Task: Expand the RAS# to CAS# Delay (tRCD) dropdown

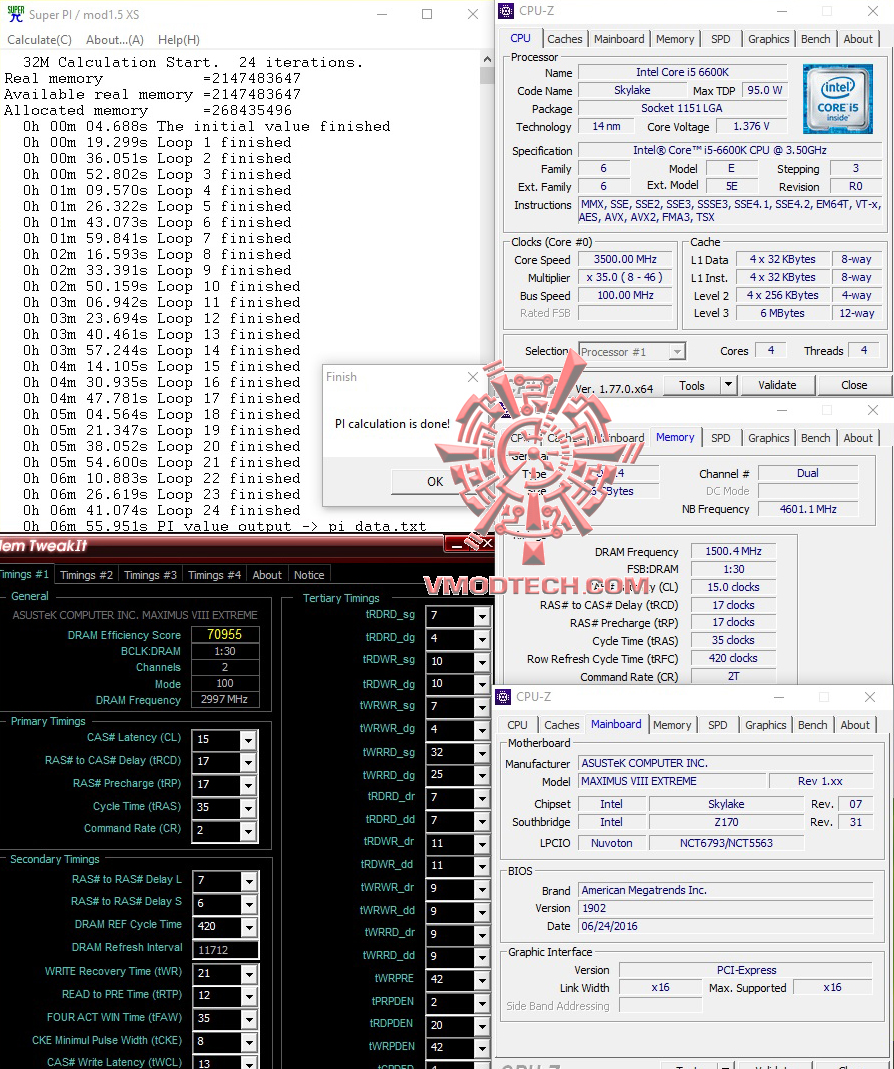Action: tap(248, 762)
